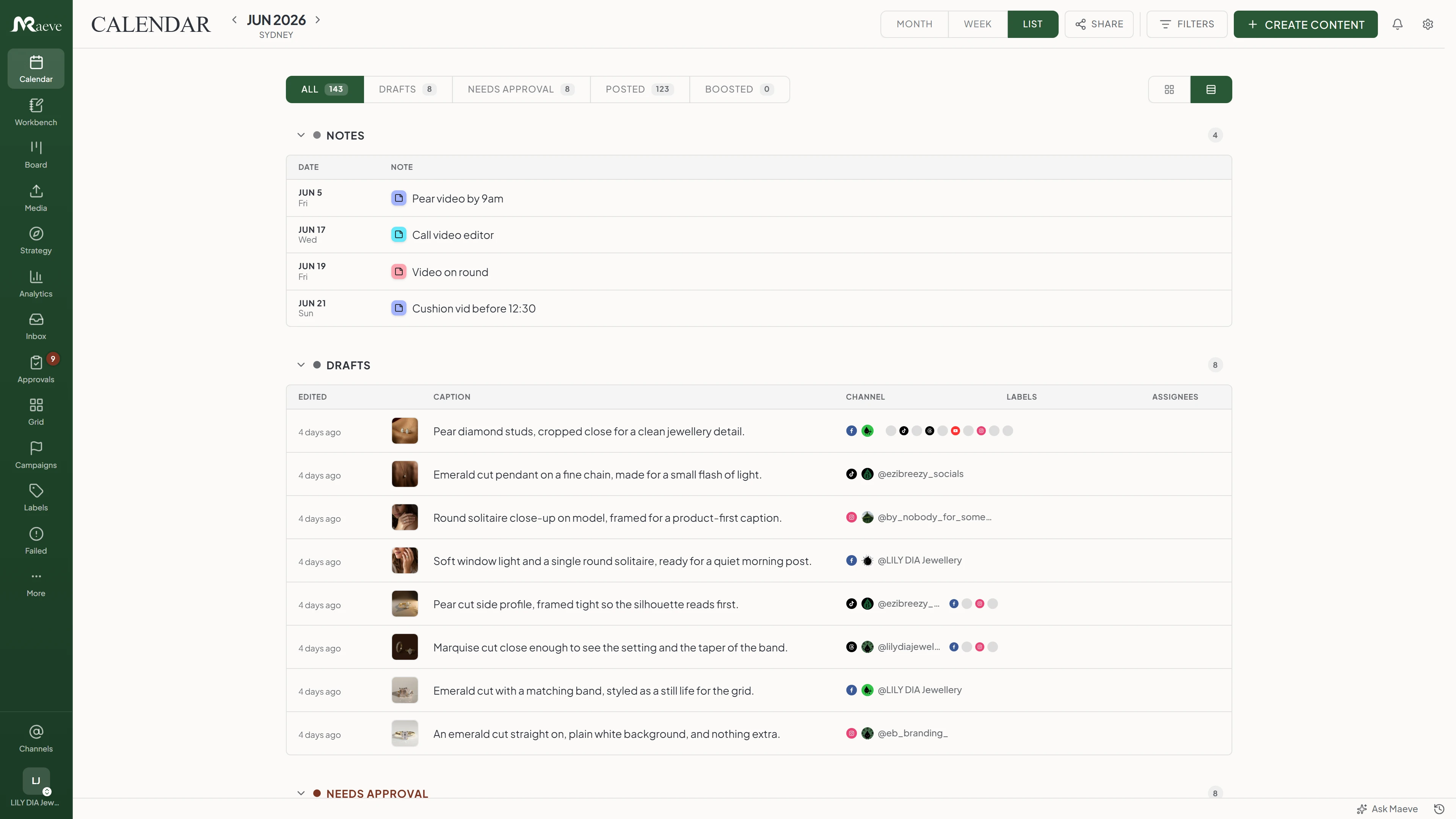The image size is (1456, 819).
Task: Open Campaigns from the sidebar
Action: pos(36,455)
